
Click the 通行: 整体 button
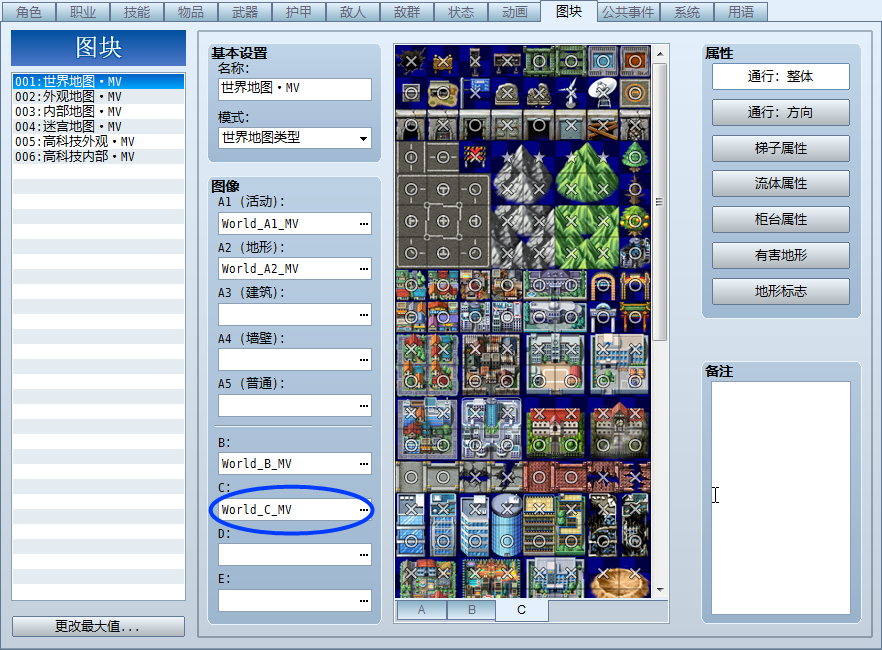click(781, 76)
